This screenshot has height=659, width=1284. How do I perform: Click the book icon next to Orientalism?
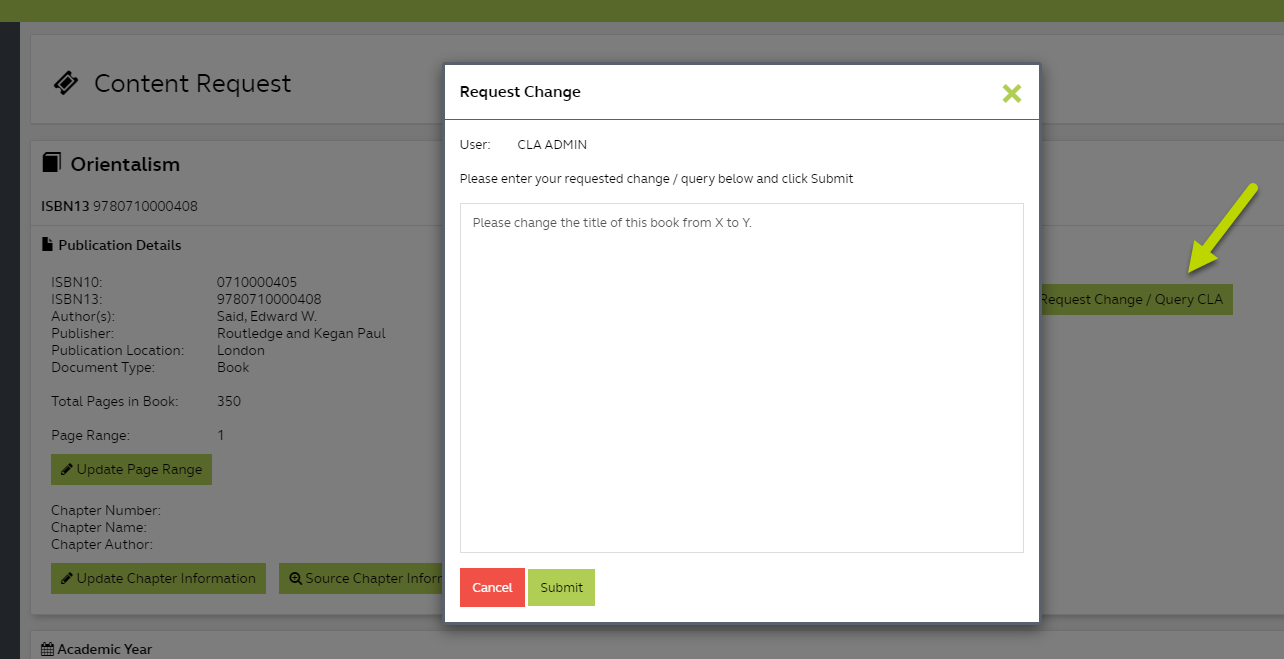point(51,163)
